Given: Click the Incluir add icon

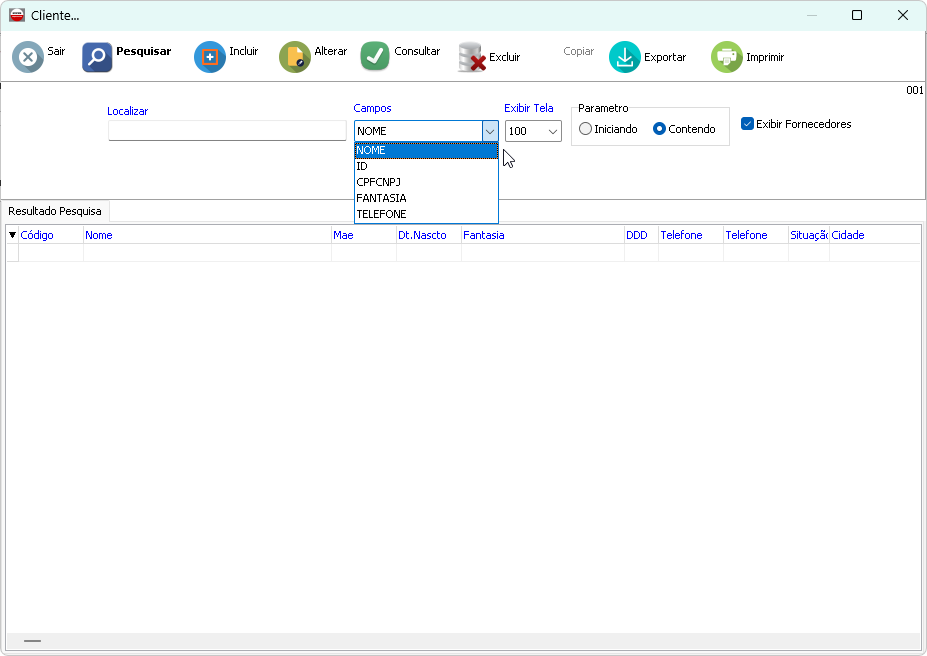Looking at the screenshot, I should pyautogui.click(x=210, y=57).
